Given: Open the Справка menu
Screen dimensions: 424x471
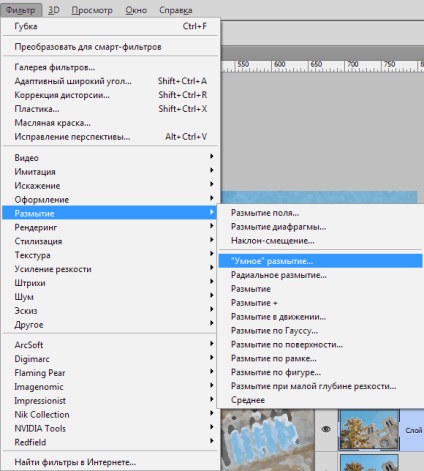Looking at the screenshot, I should (x=176, y=10).
